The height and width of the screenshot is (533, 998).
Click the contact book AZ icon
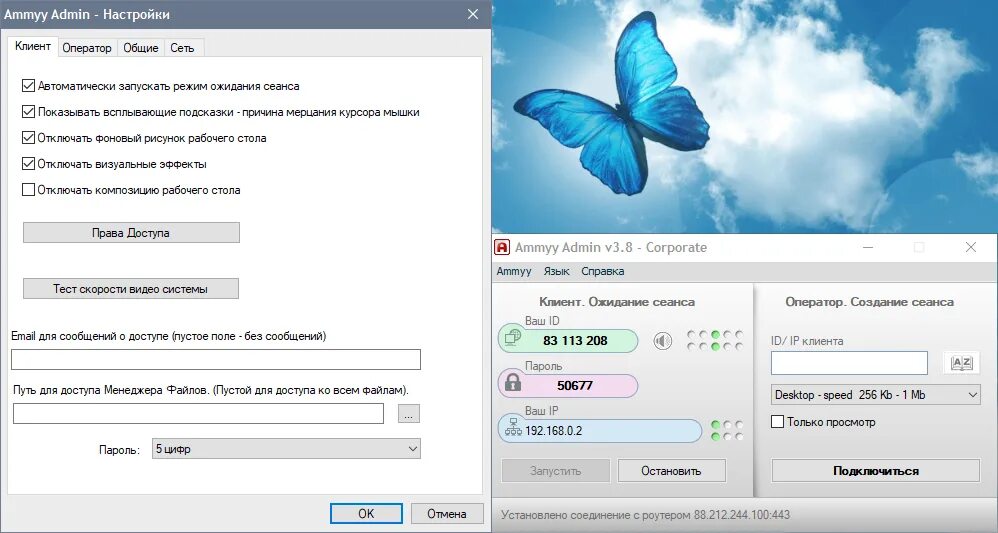(961, 363)
